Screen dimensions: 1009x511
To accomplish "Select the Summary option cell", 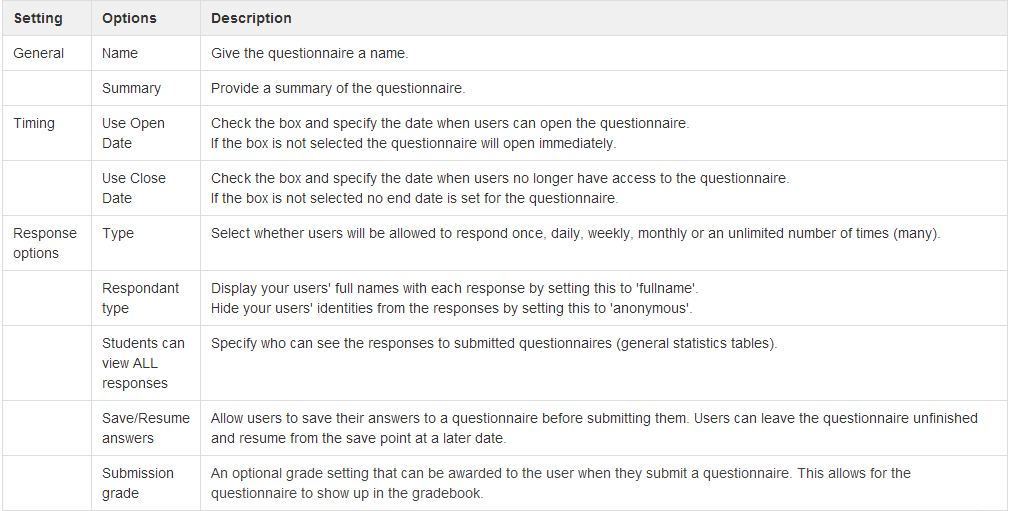I will coord(131,88).
